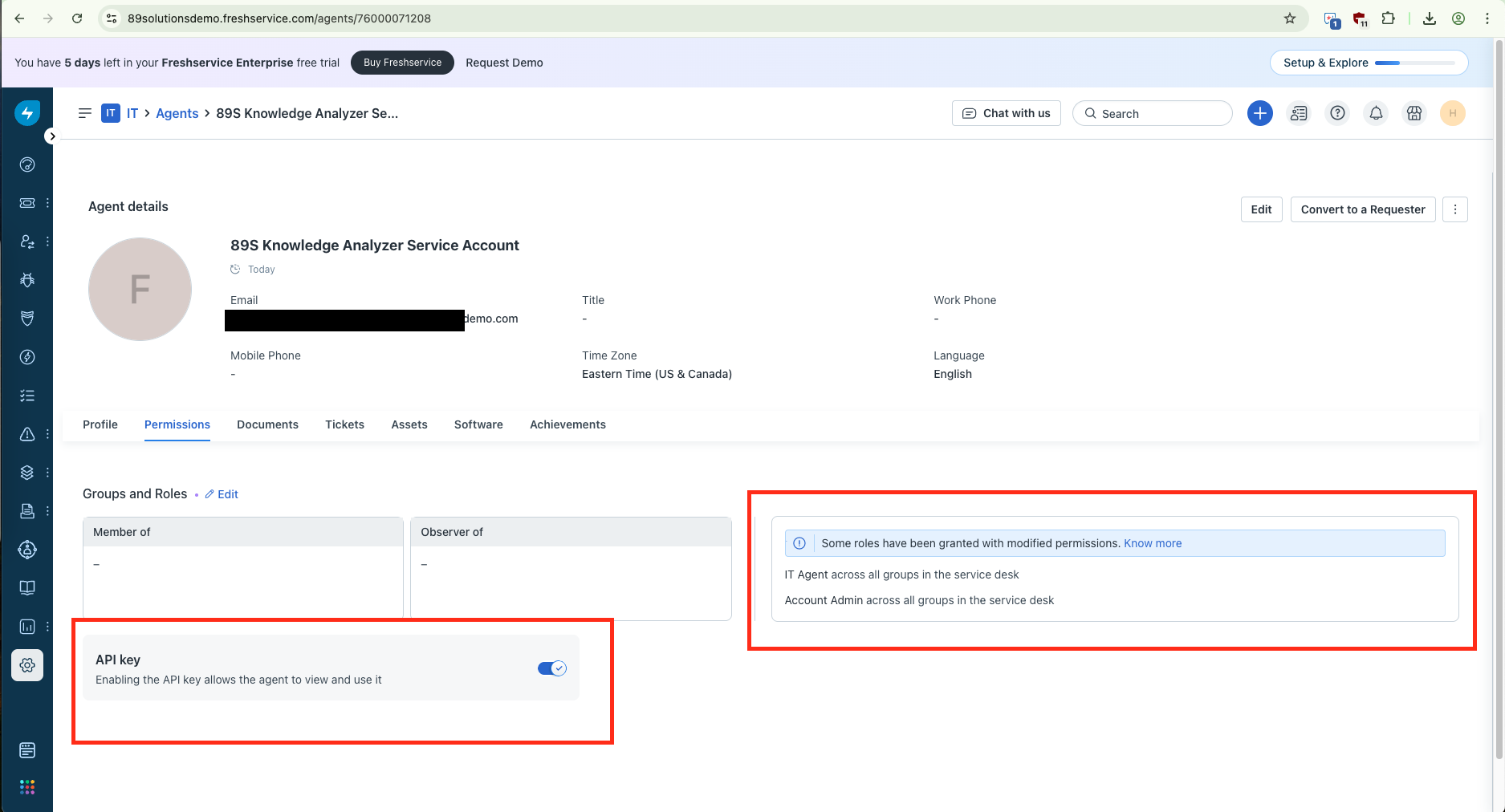
Task: Click the page vertical scrollbar
Action: pyautogui.click(x=1499, y=399)
